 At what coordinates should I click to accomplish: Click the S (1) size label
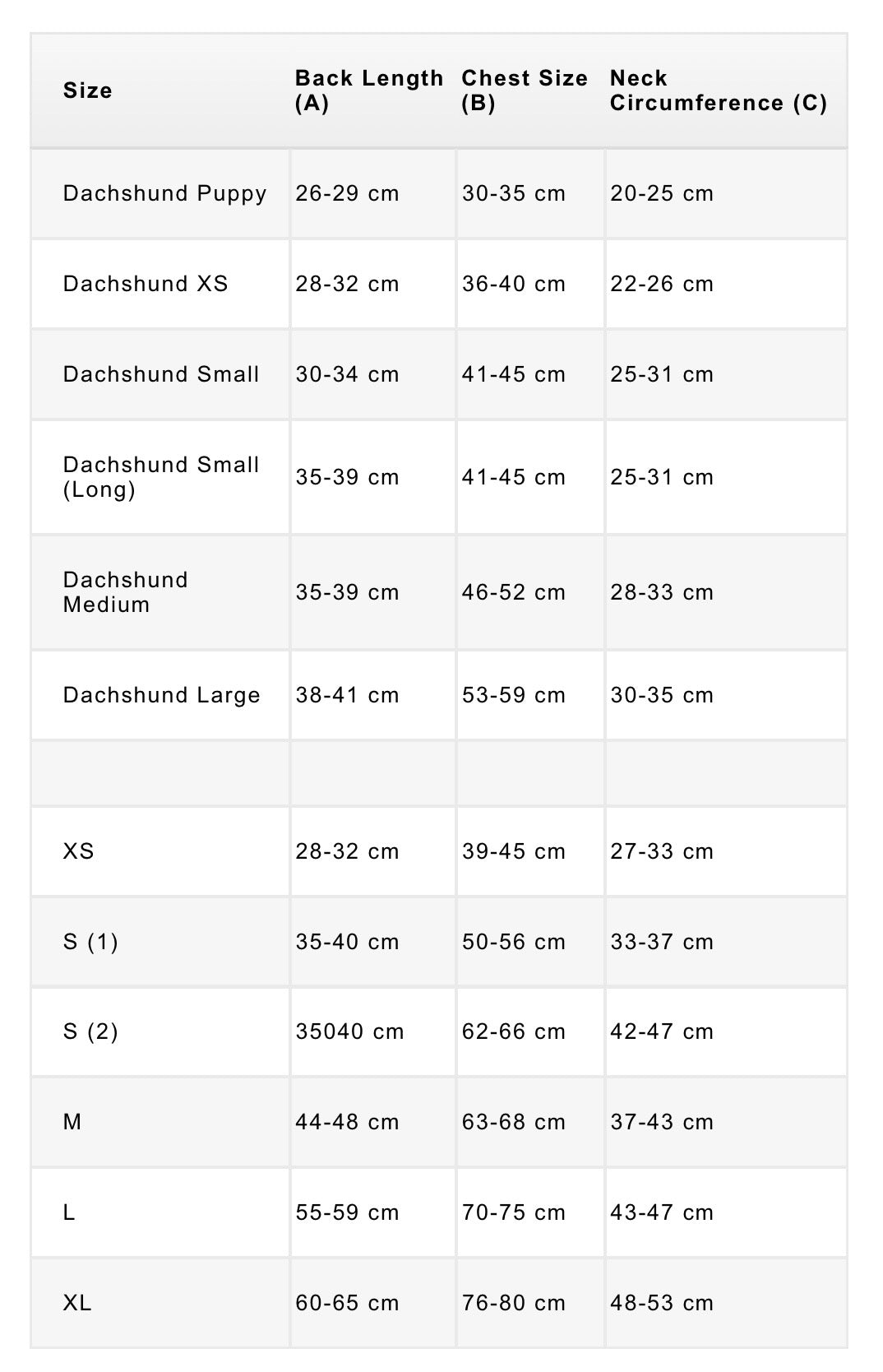[x=90, y=942]
